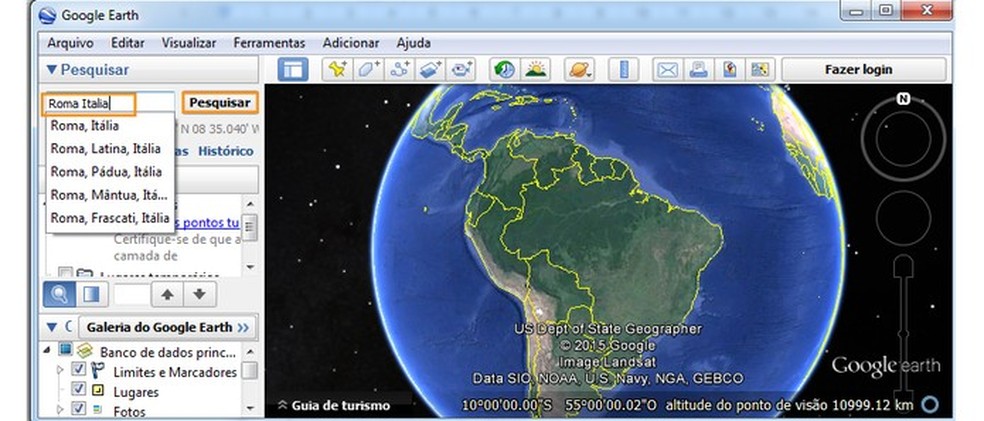
Task: Click the status bar streaming circle icon
Action: [x=930, y=404]
